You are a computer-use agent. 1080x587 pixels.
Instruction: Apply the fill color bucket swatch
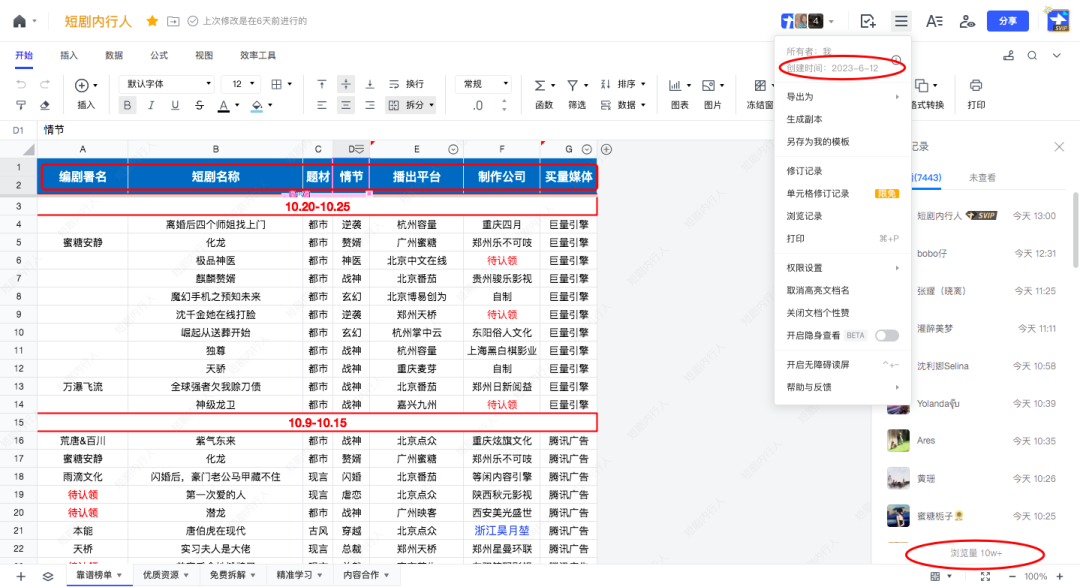pos(257,105)
